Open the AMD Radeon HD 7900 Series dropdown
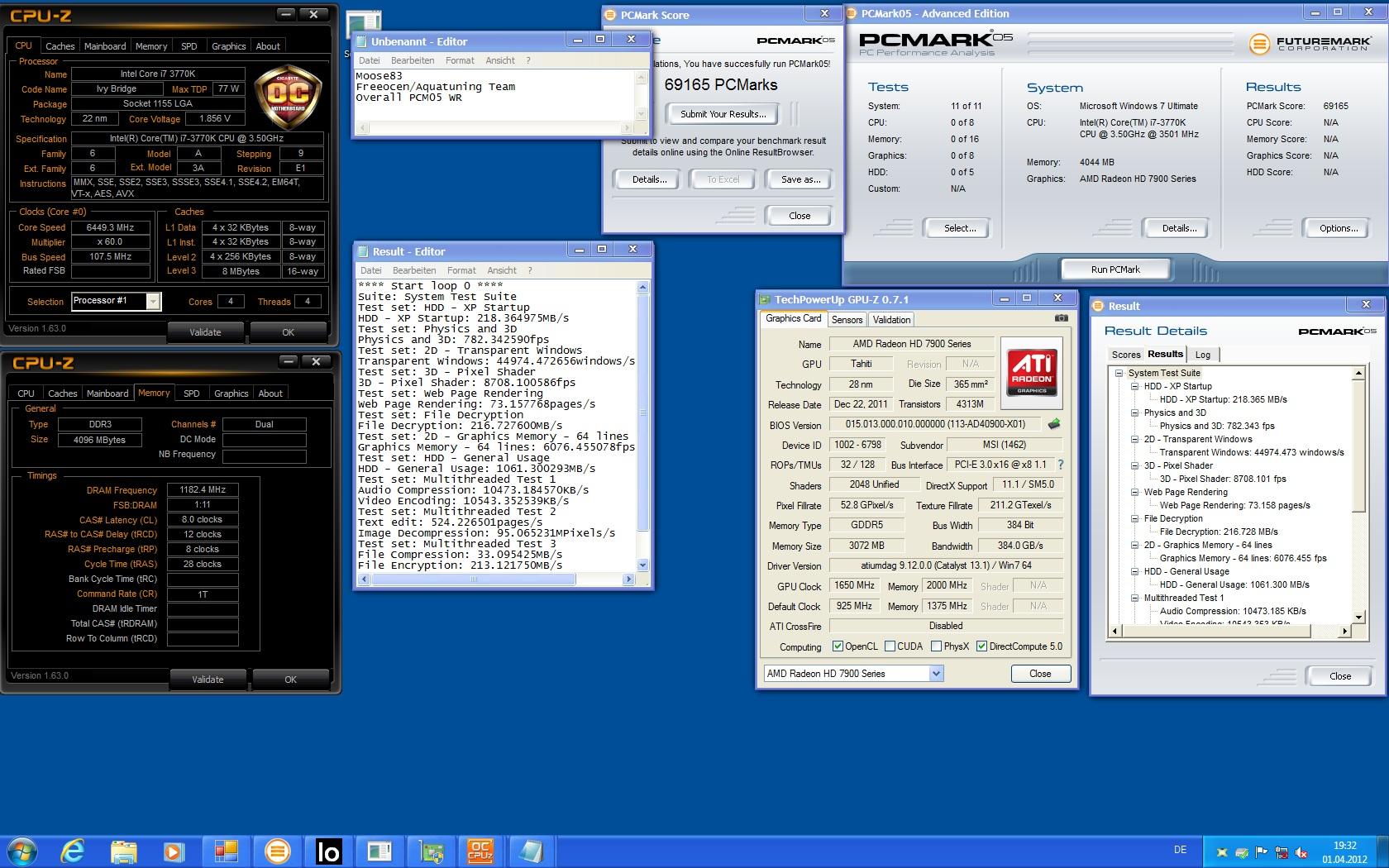 pos(936,674)
